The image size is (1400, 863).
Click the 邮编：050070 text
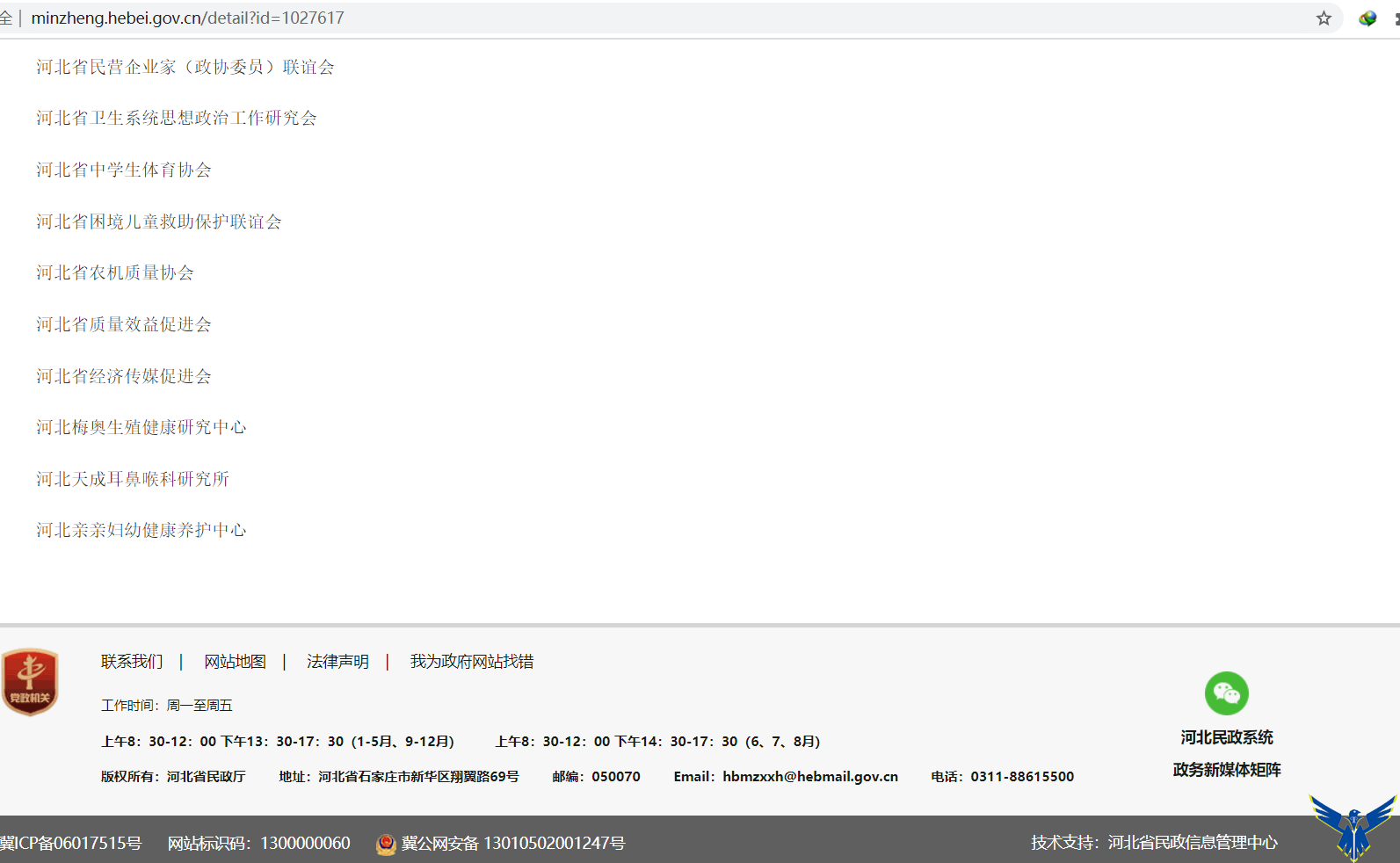[597, 777]
